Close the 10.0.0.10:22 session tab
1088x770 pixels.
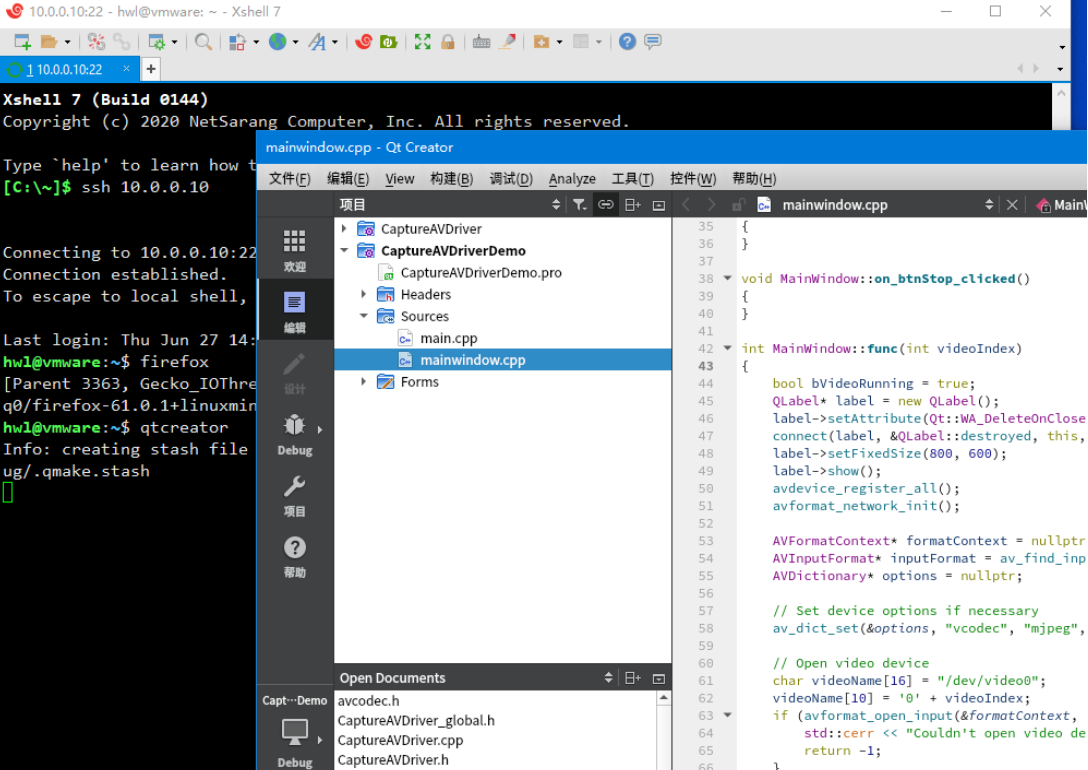(x=126, y=68)
